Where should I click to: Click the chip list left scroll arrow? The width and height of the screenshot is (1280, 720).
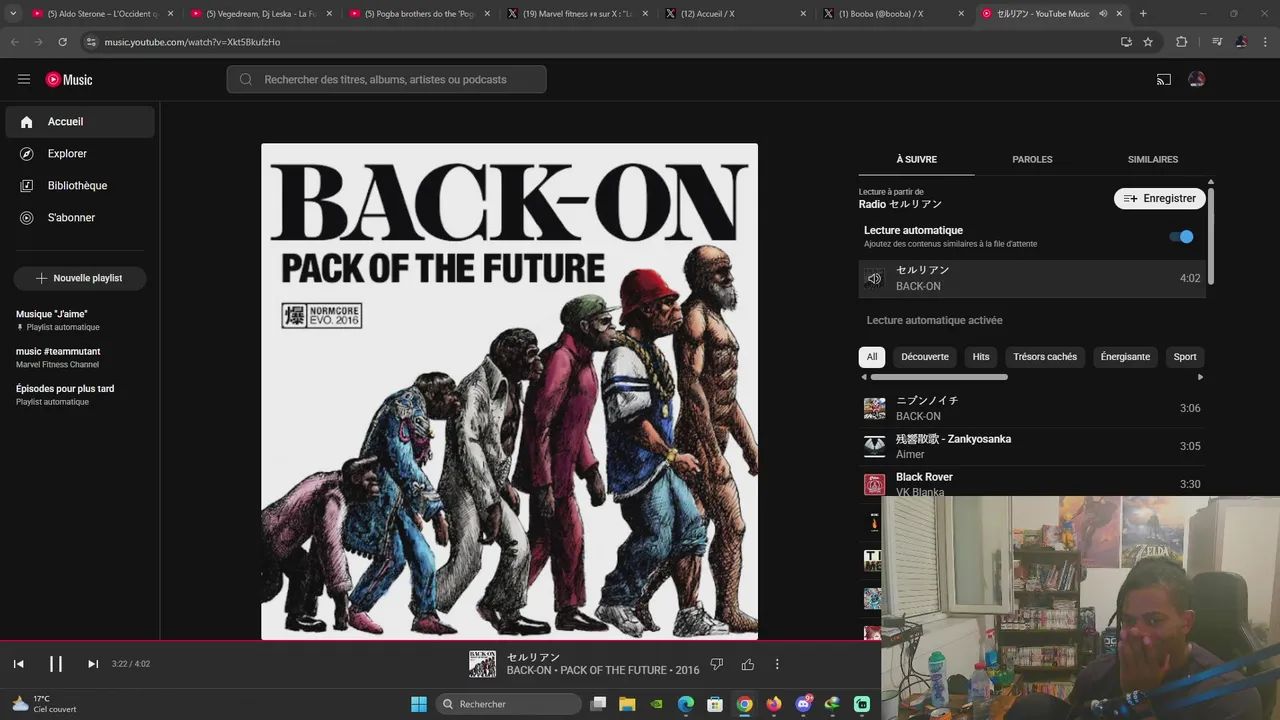tap(864, 377)
